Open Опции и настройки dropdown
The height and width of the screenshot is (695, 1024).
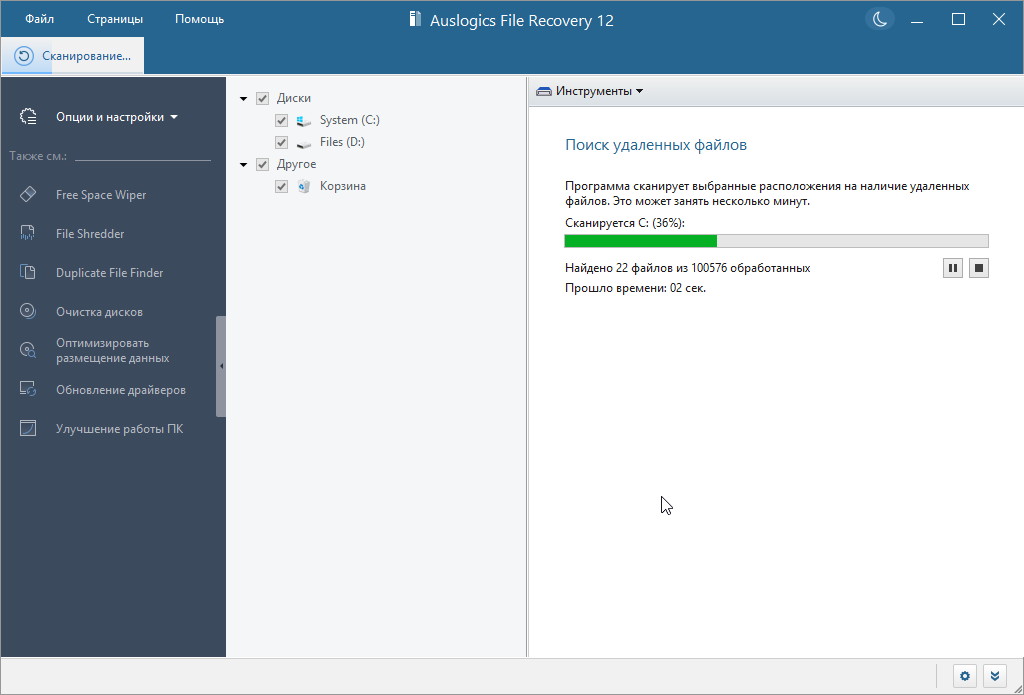[117, 118]
